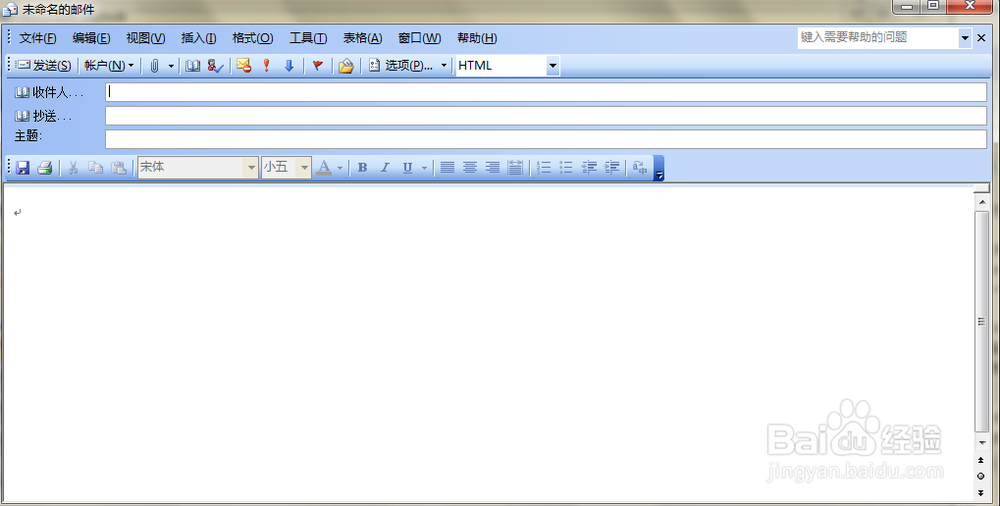
Task: Click the attach file paperclip icon
Action: coord(154,66)
